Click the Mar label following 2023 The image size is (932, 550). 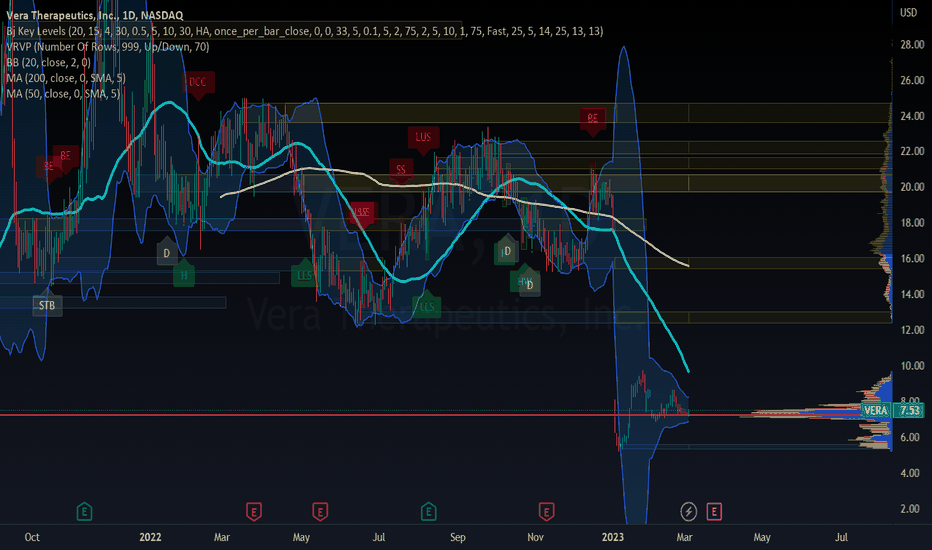(684, 537)
